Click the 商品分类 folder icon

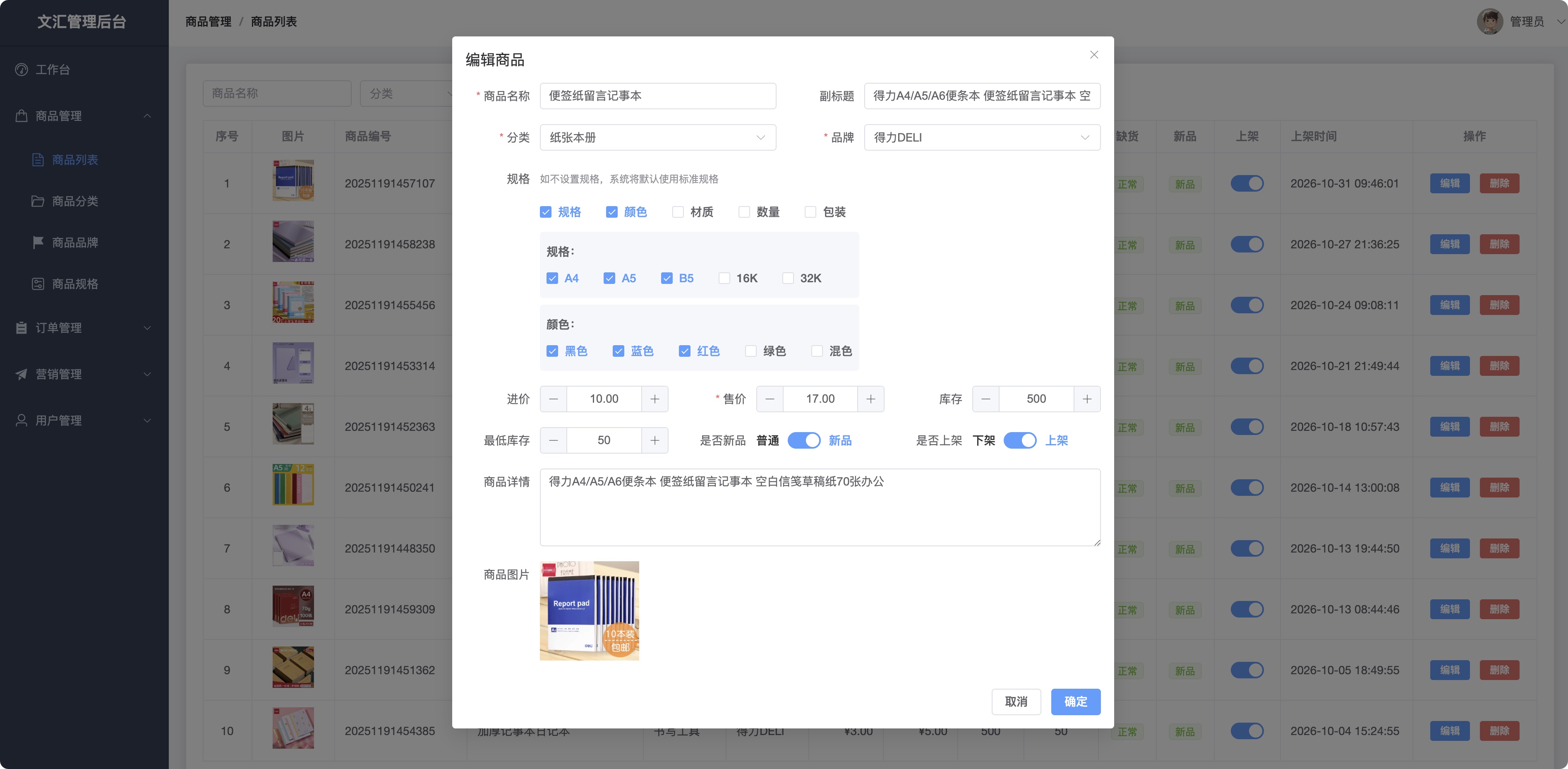point(38,201)
